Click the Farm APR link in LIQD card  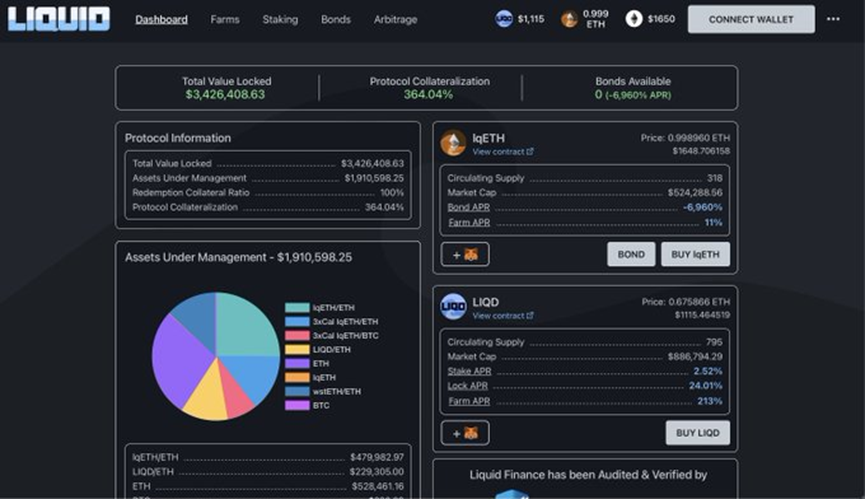[x=468, y=401]
